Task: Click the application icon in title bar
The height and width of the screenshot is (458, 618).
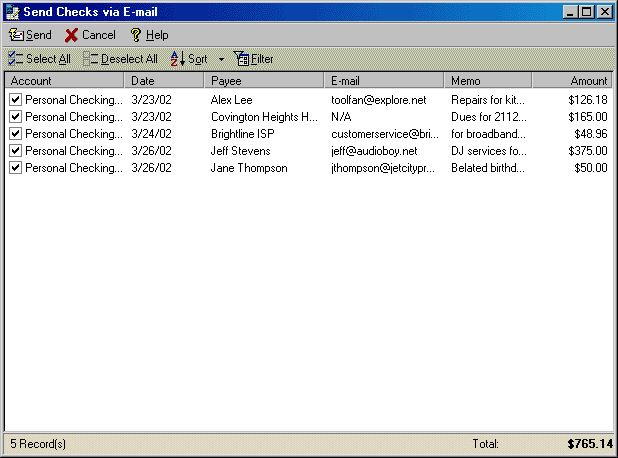Action: (13, 12)
